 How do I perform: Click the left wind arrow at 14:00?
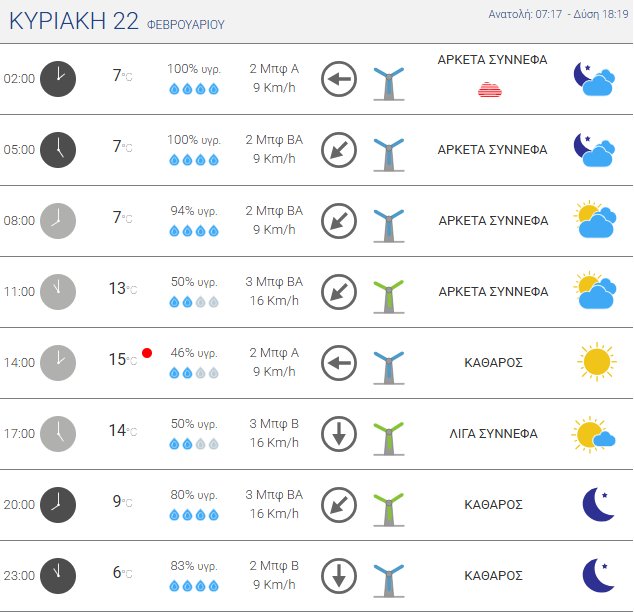click(x=339, y=362)
